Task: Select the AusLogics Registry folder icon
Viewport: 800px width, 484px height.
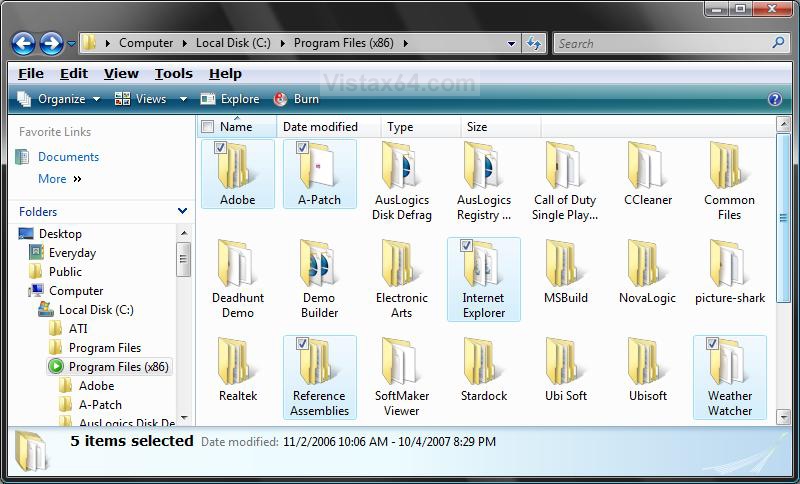Action: coord(484,165)
